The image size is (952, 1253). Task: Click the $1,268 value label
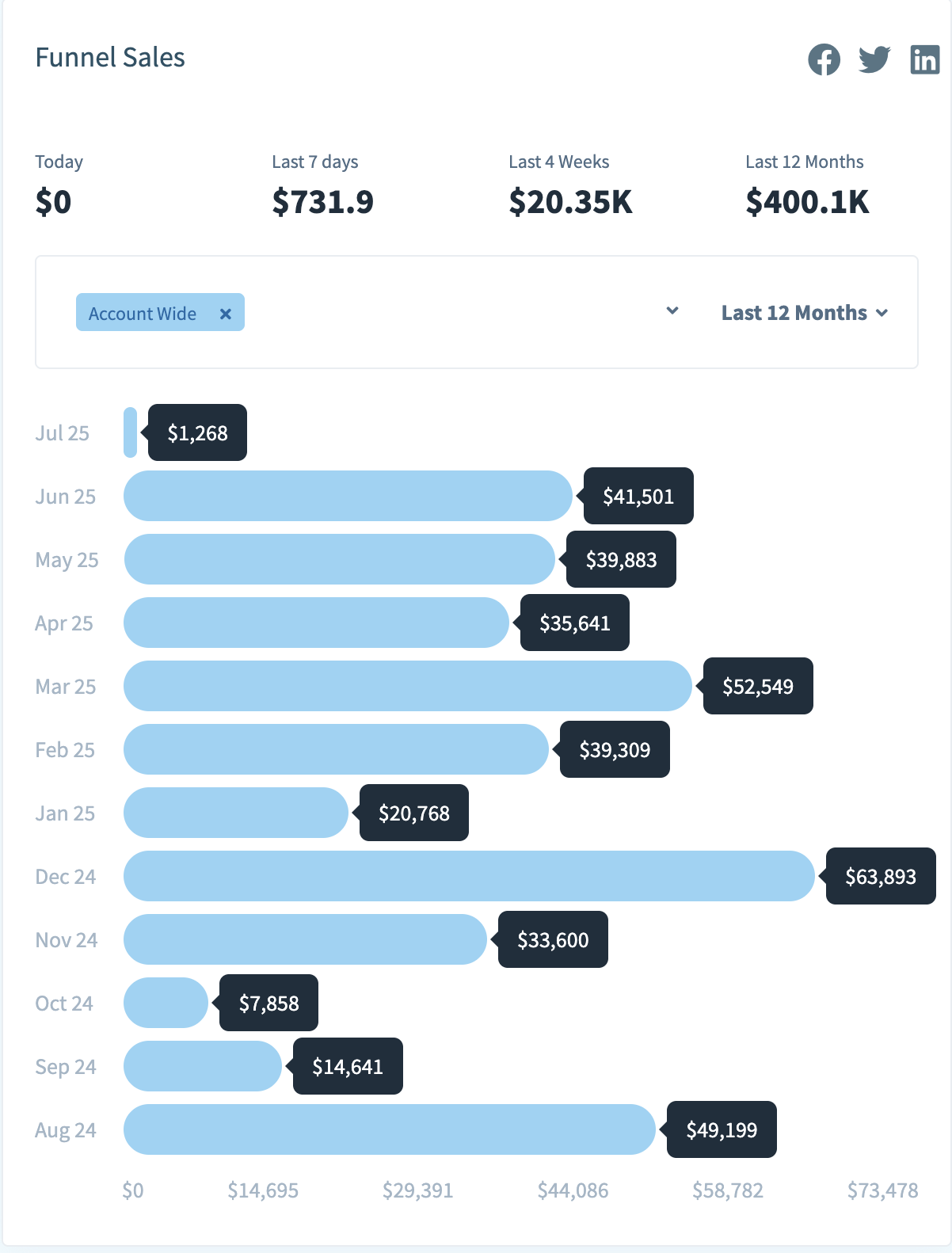(197, 432)
